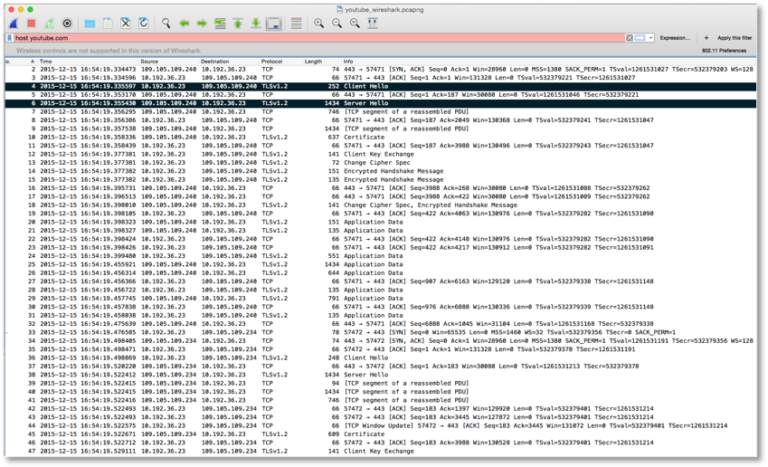Jump to the first packet
The image size is (768, 467).
point(238,21)
